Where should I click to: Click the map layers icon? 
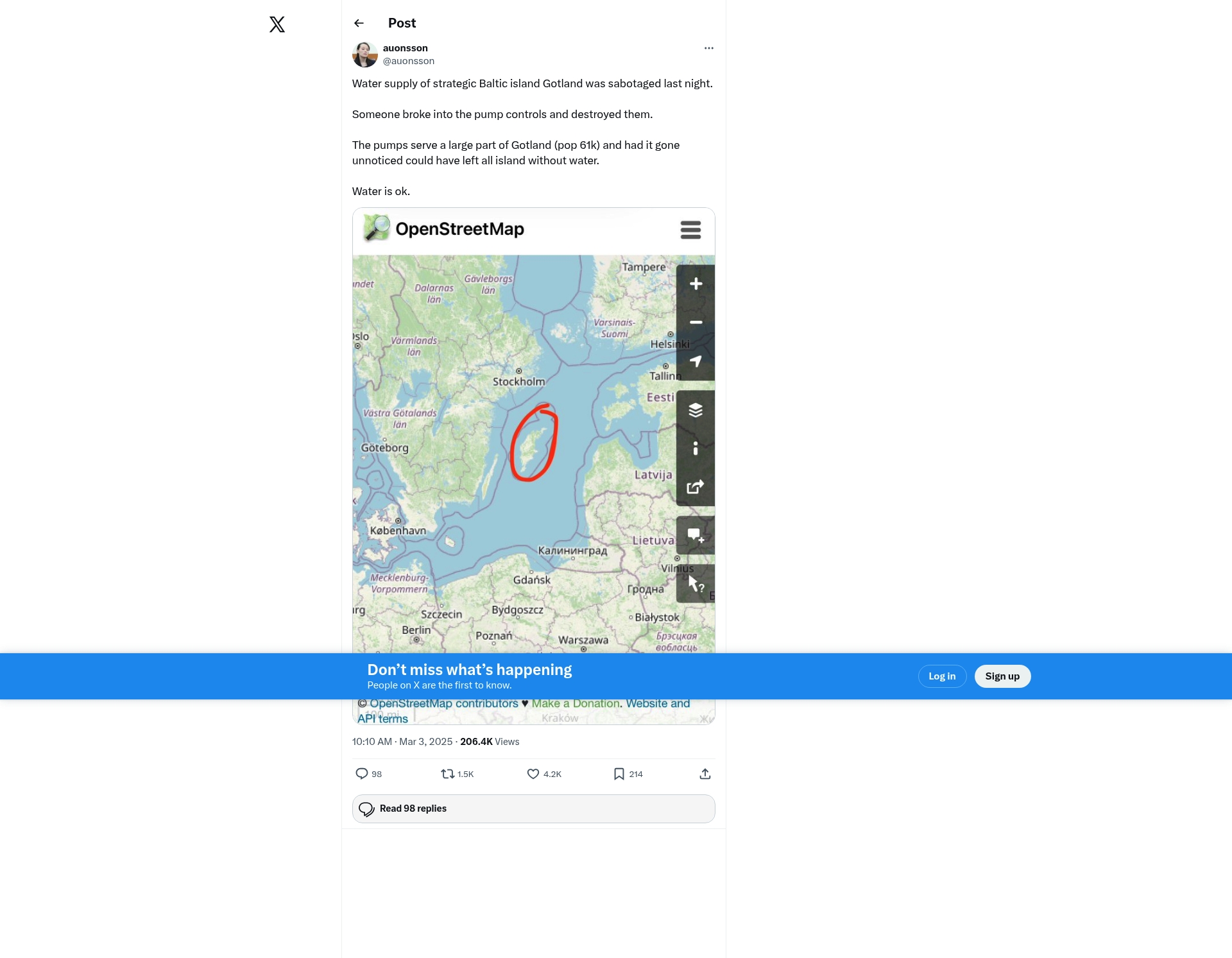coord(696,410)
